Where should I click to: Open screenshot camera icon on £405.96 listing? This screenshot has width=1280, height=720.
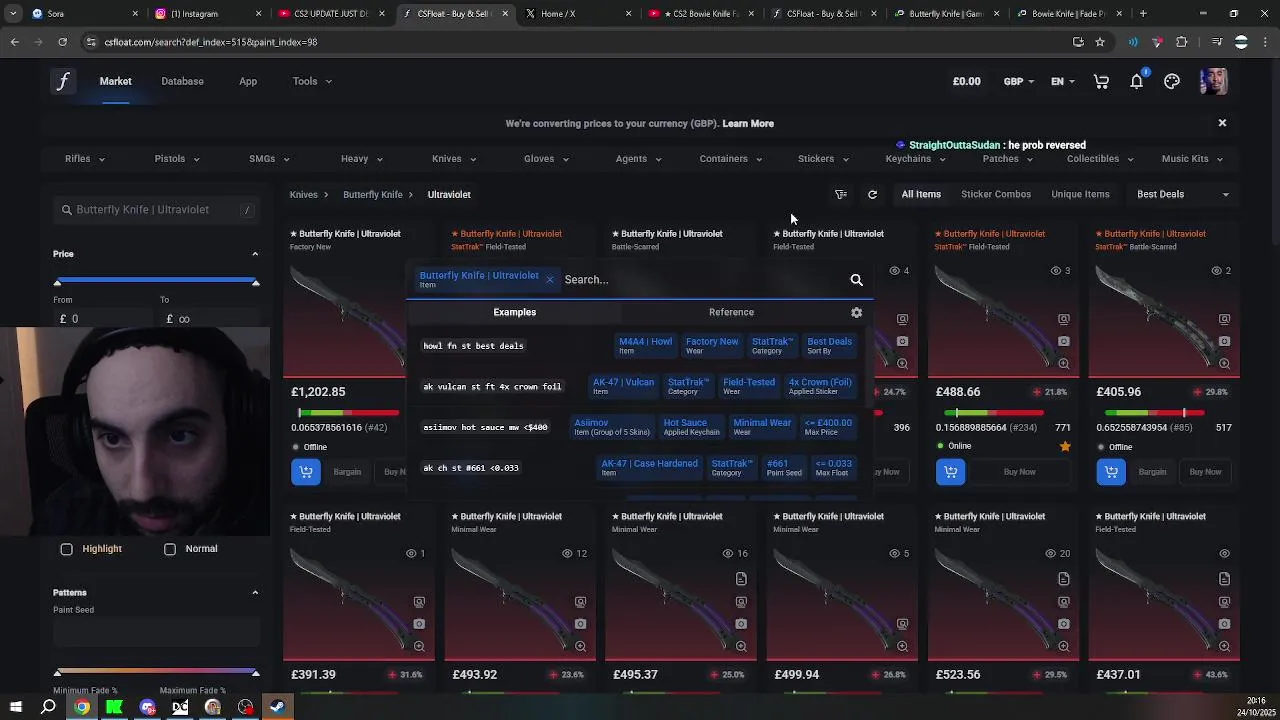tap(1225, 342)
